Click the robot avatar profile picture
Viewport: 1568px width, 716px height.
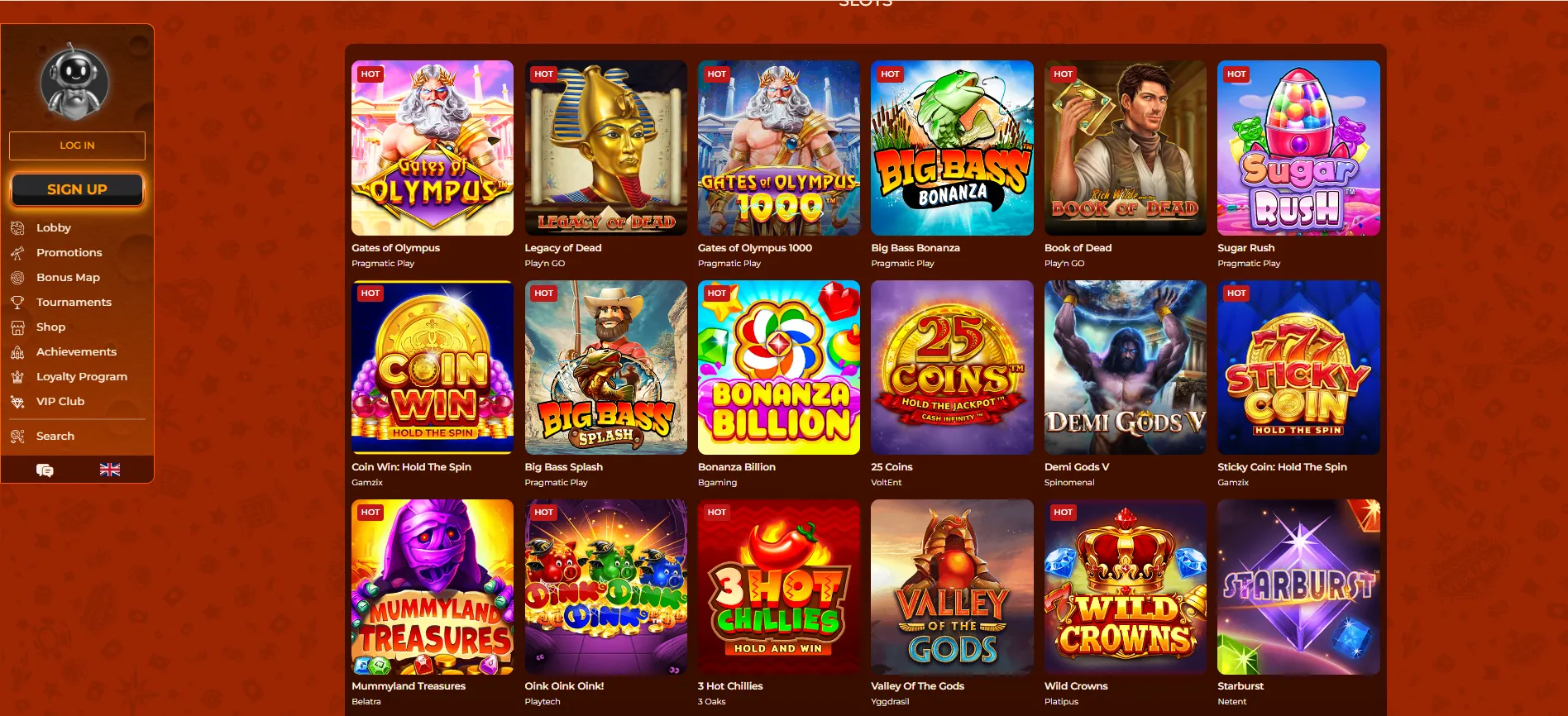pos(75,82)
